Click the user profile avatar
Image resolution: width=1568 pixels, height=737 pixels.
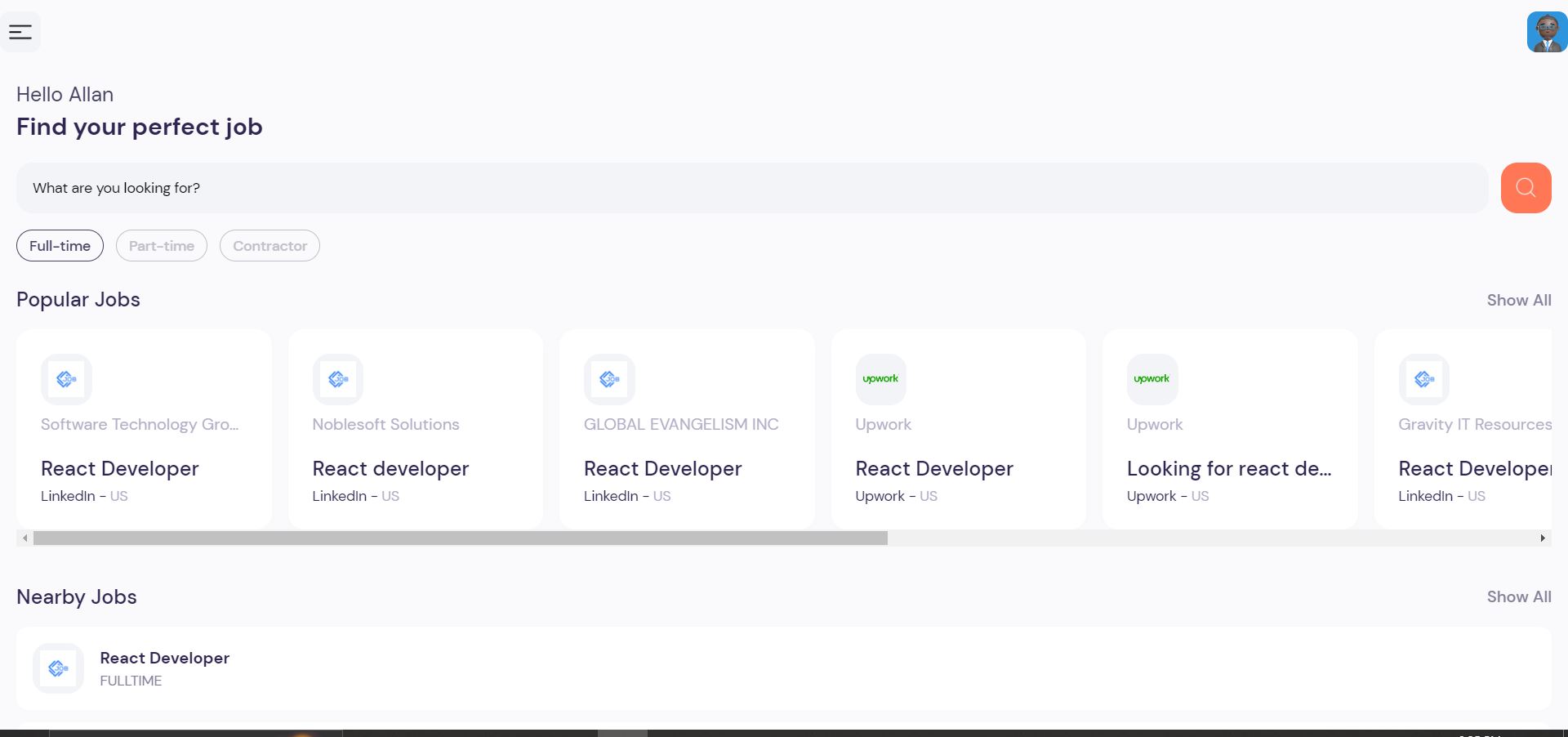1546,33
